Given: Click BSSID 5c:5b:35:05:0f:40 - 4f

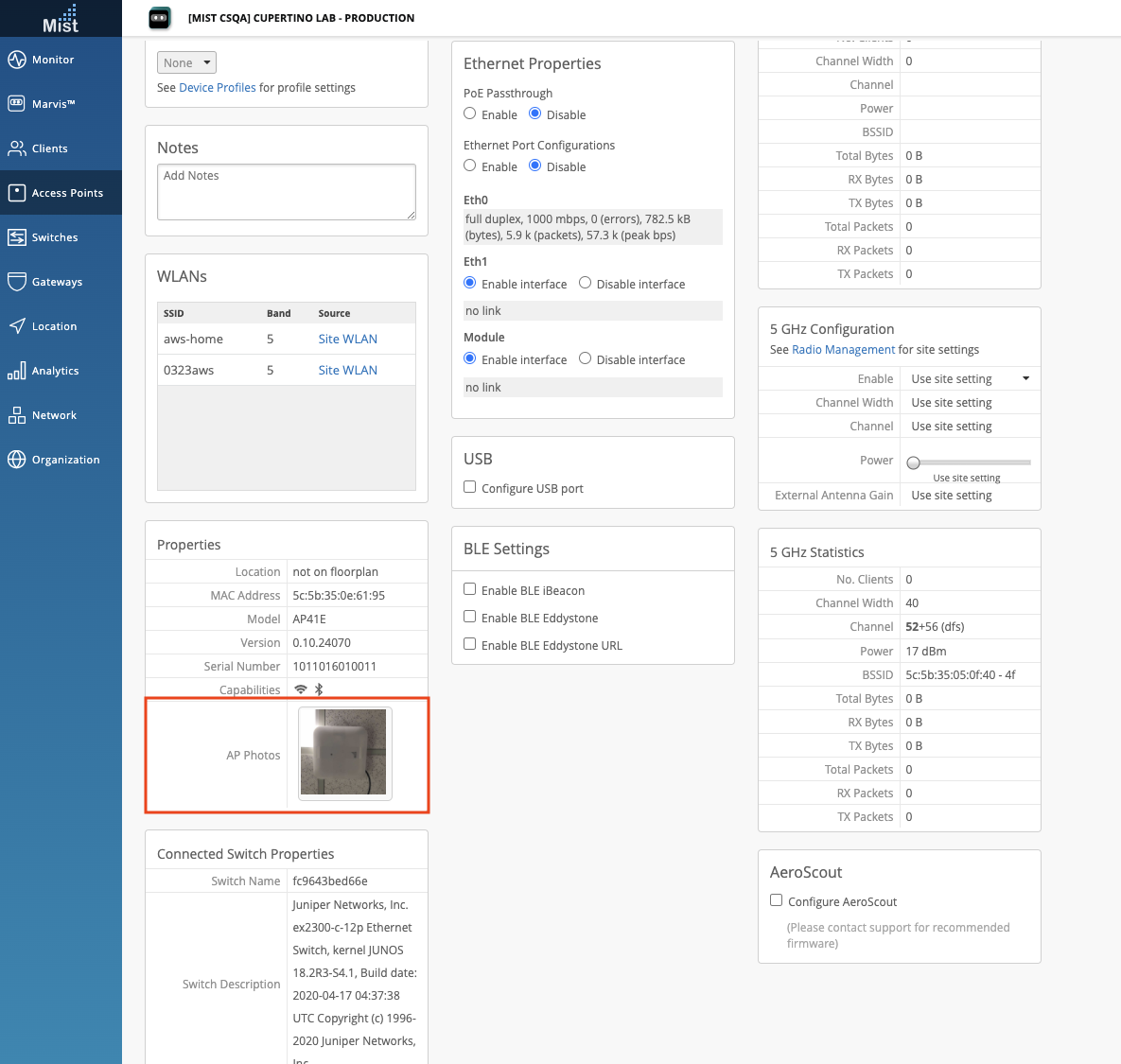Looking at the screenshot, I should 960,674.
